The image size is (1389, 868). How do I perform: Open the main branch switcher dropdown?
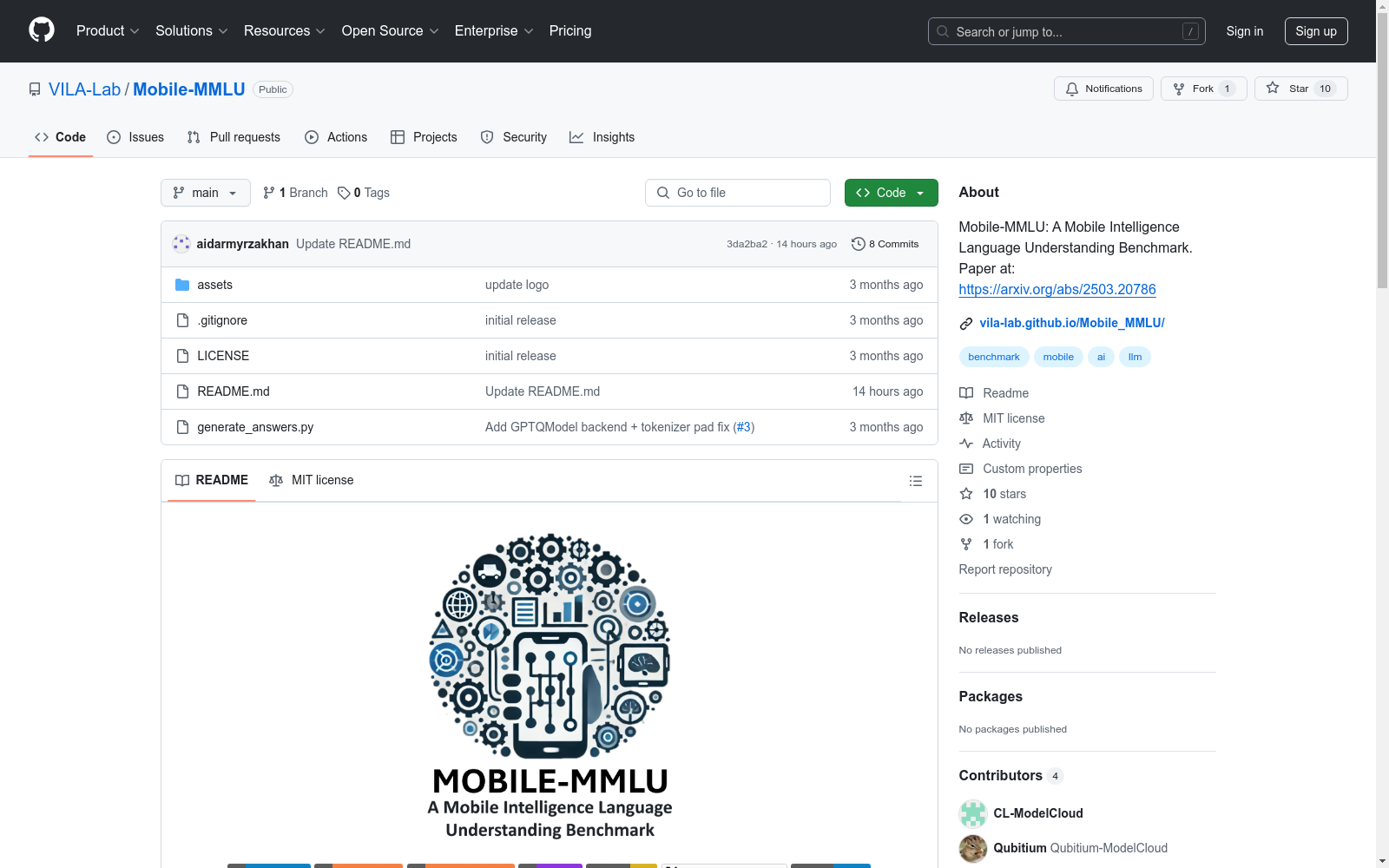coord(206,193)
